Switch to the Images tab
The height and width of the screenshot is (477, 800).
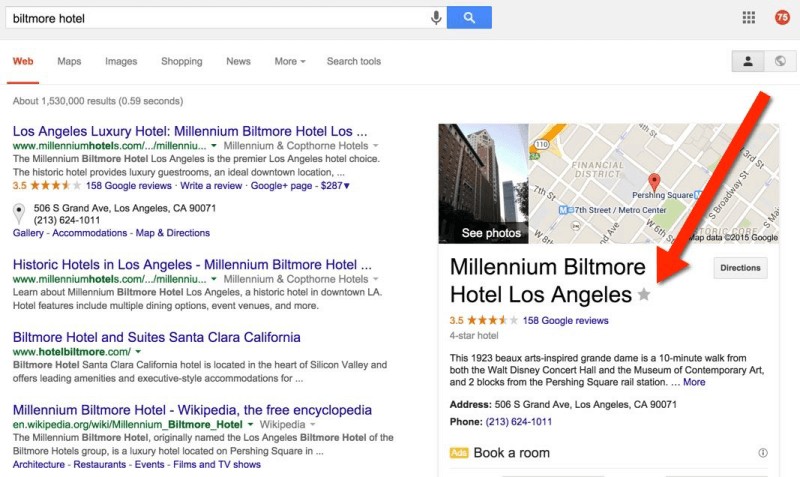121,62
